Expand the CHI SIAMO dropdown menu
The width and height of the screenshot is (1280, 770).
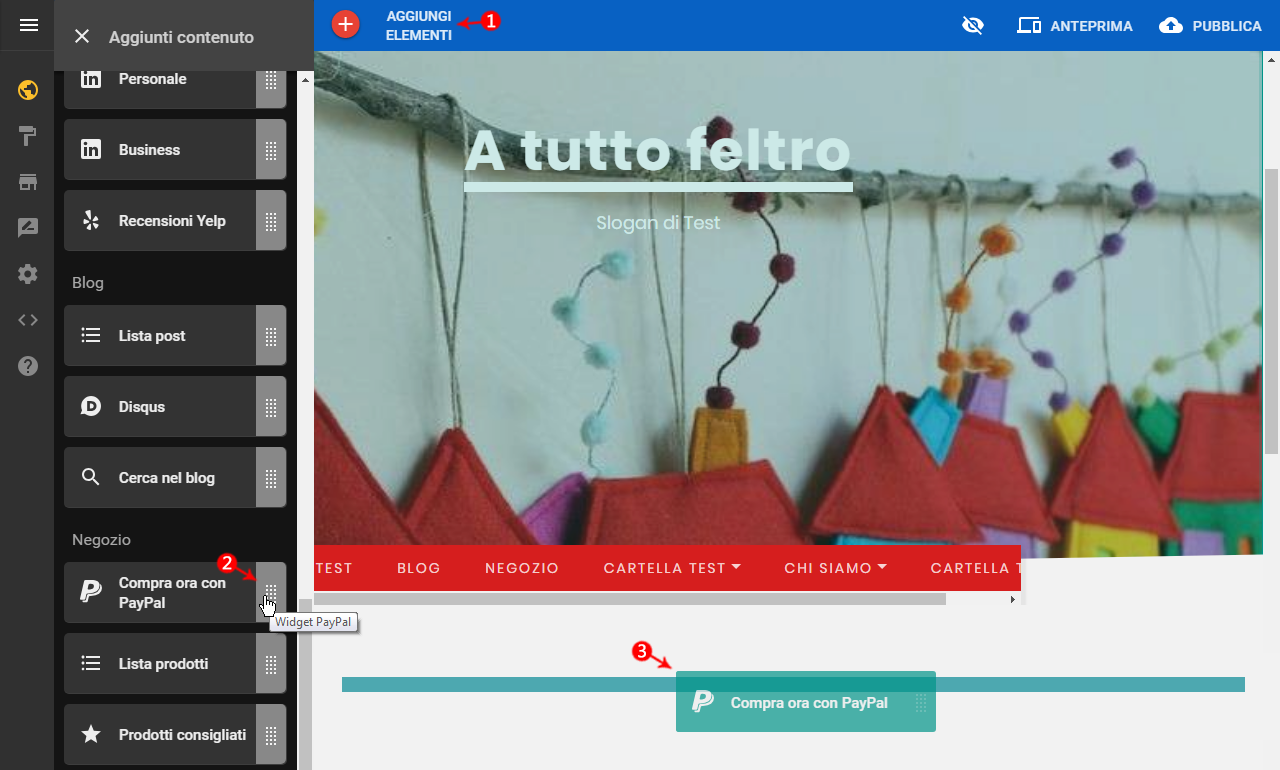(835, 568)
